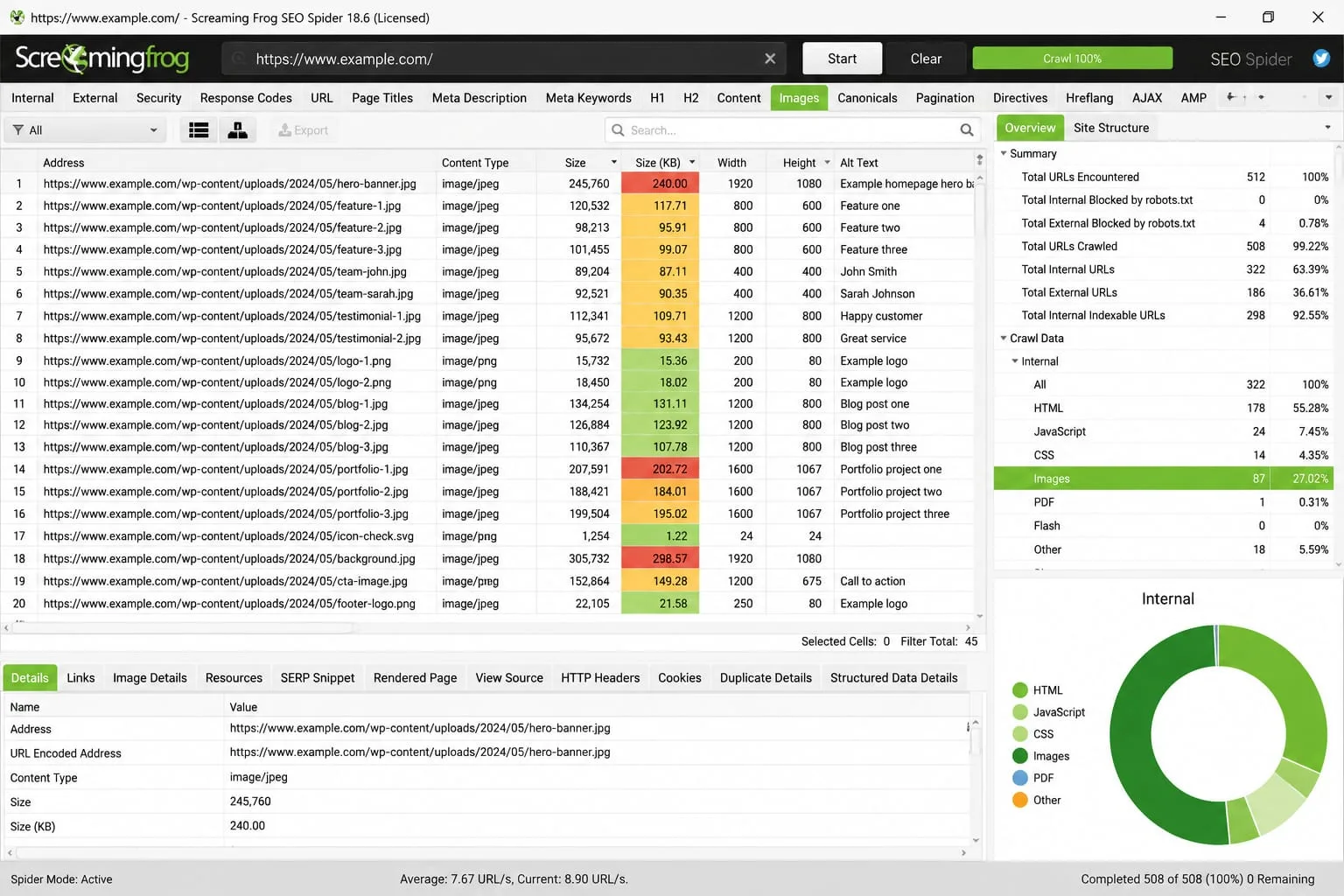Select the hero-banner.jpg address row

pyautogui.click(x=229, y=184)
